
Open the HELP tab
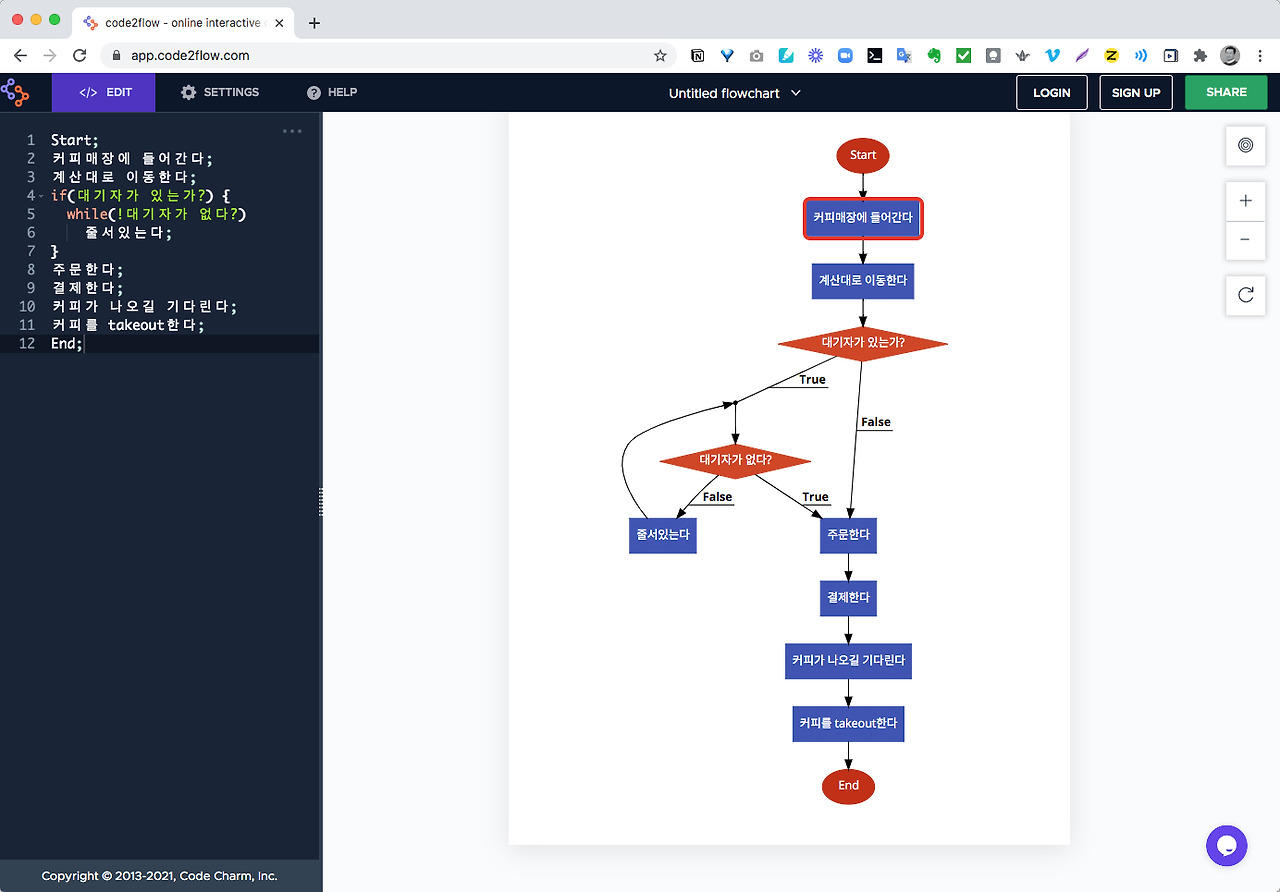(x=332, y=92)
